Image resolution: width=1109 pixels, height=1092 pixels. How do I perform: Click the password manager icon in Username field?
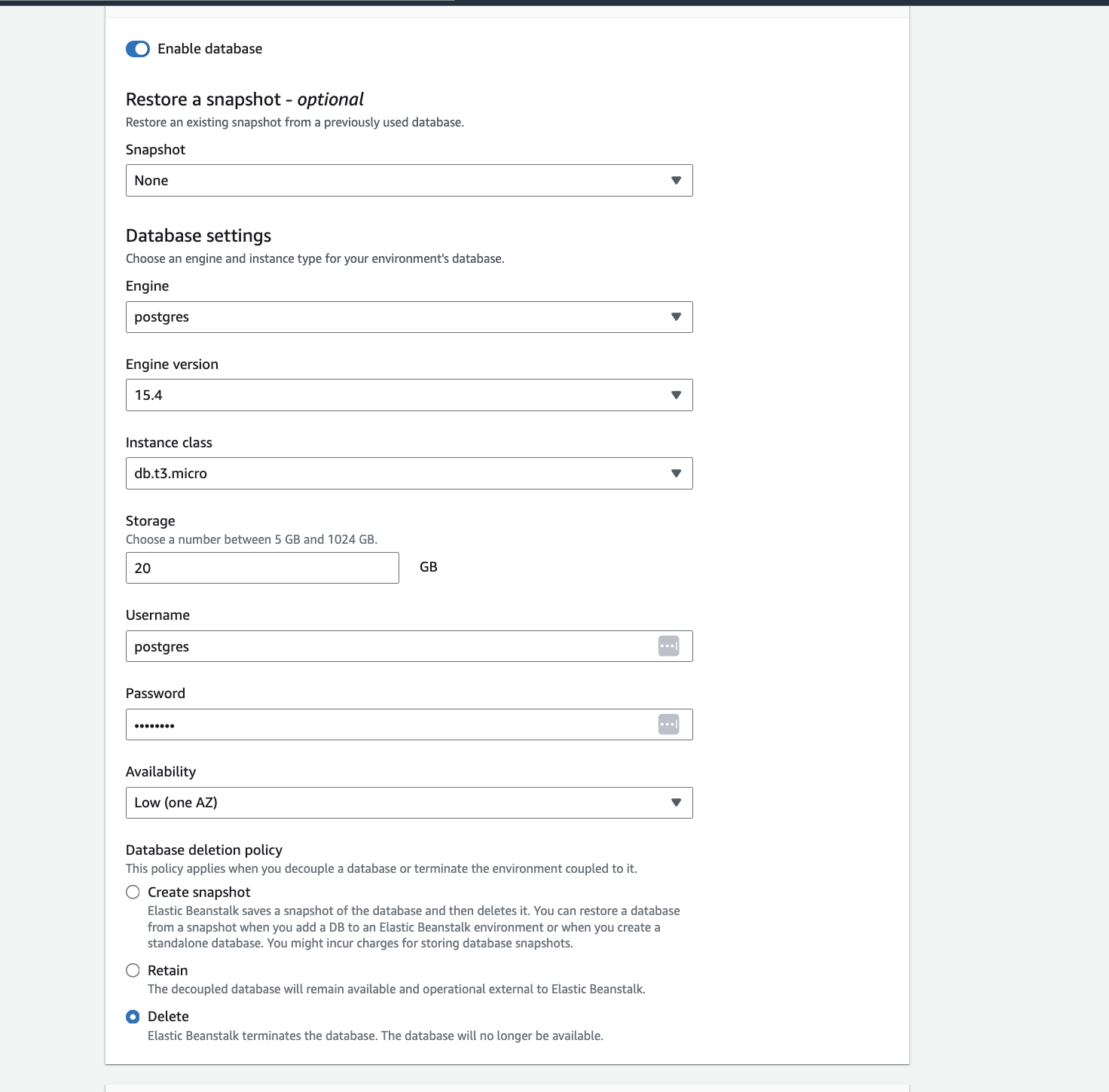pyautogui.click(x=668, y=646)
